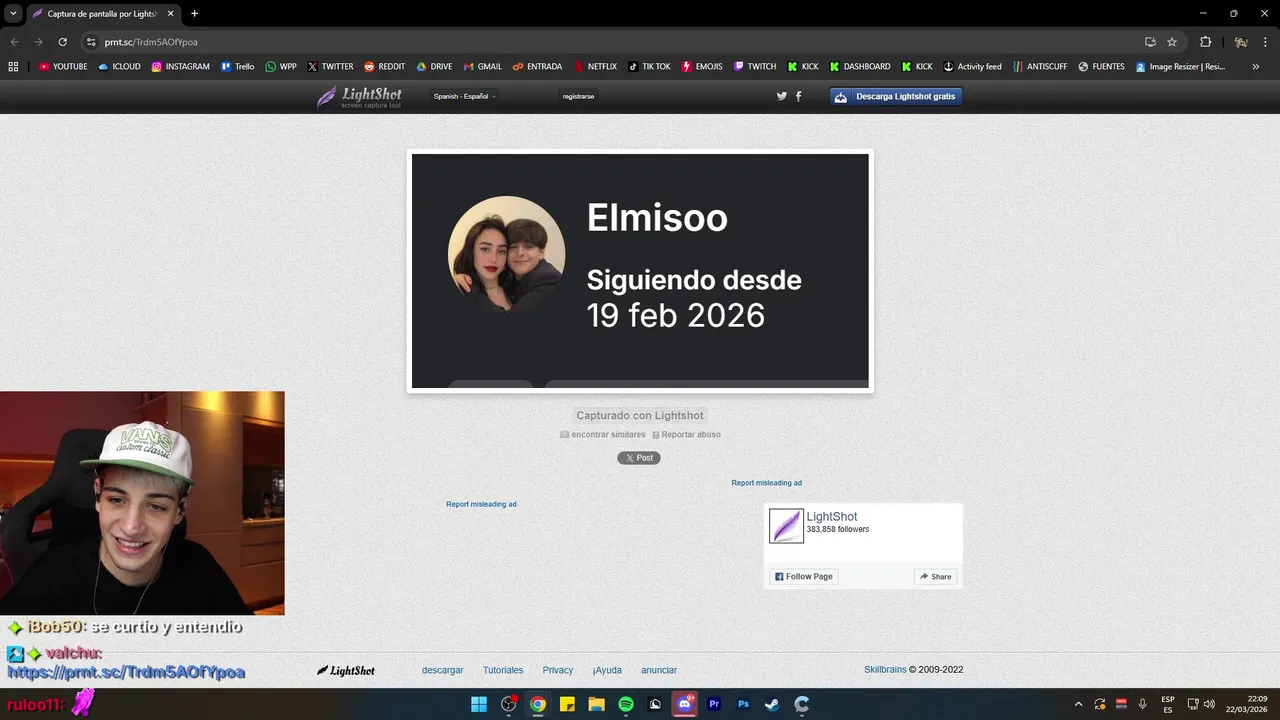Close the Captura de pantalla tab
1280x720 pixels.
(170, 14)
